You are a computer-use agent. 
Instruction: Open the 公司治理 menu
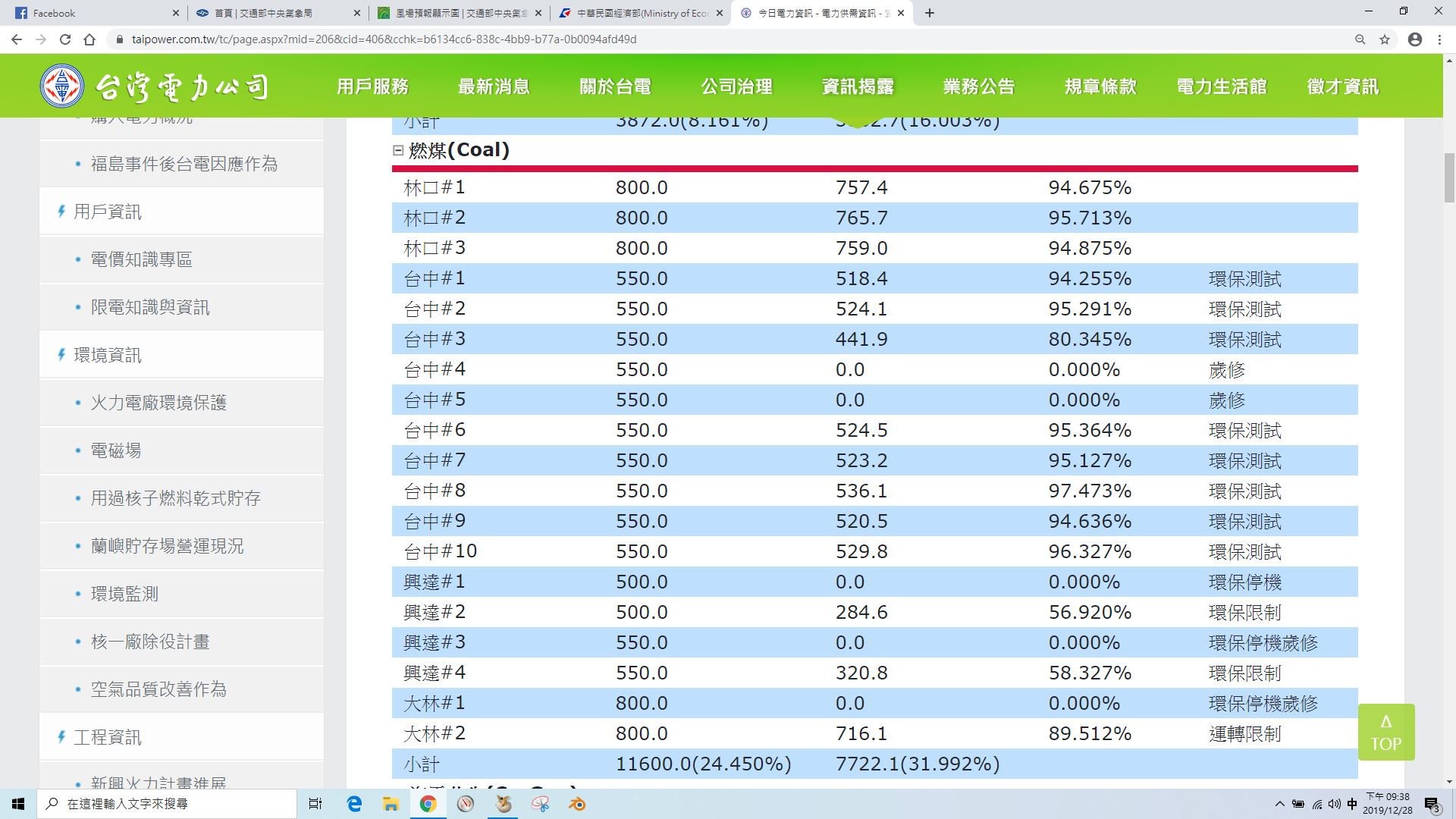coord(736,86)
